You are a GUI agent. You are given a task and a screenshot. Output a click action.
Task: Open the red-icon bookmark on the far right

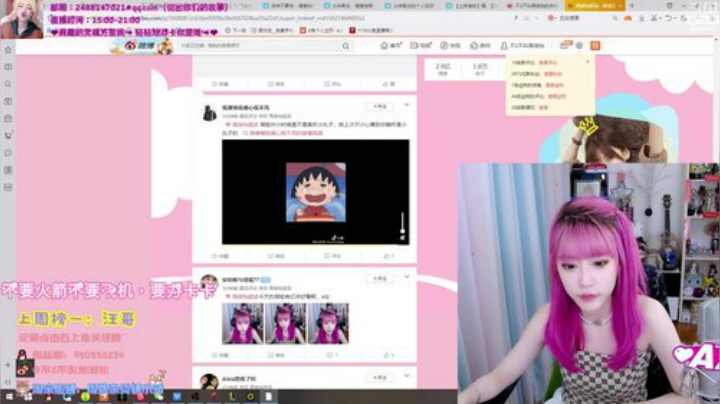pyautogui.click(x=371, y=30)
